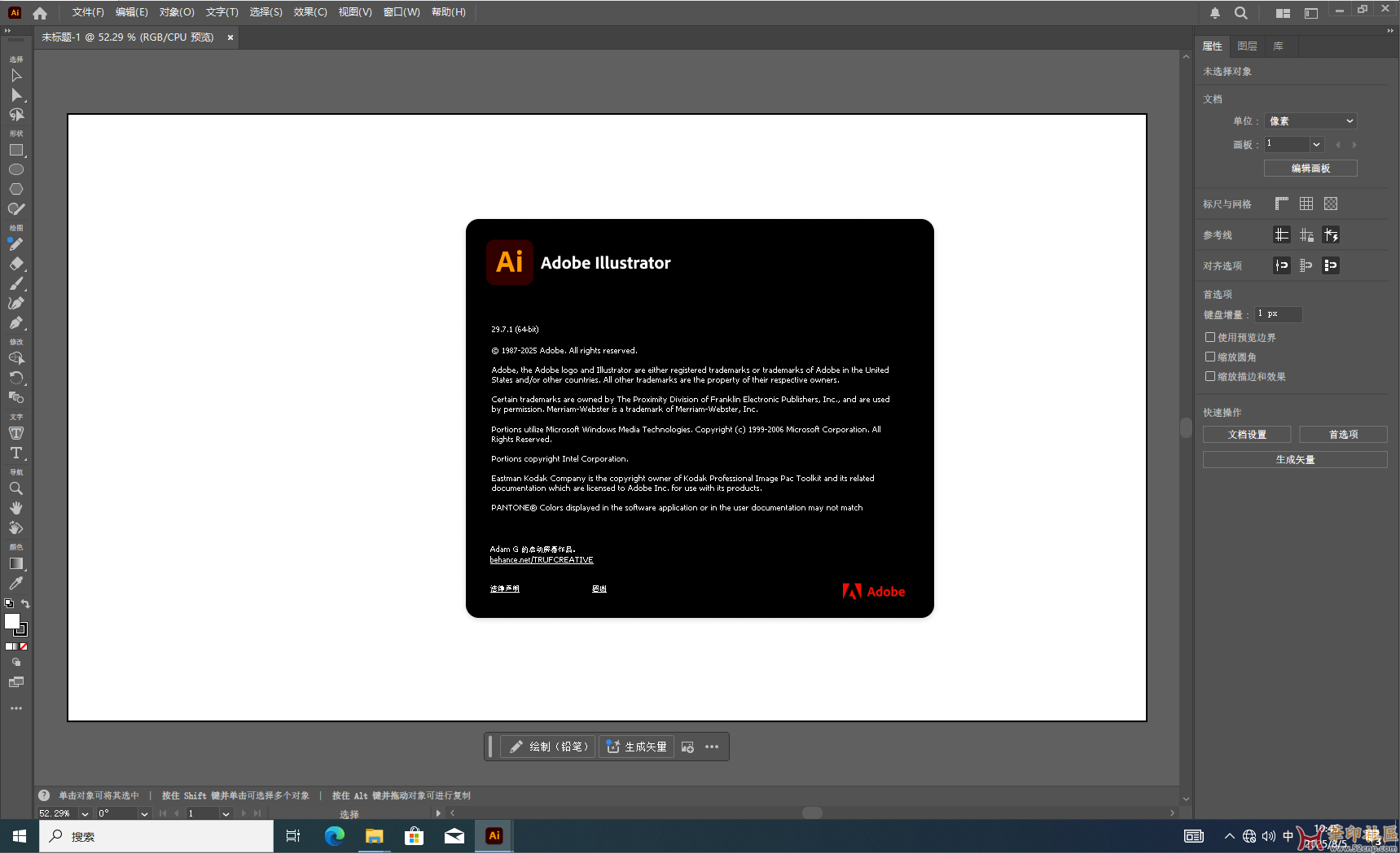Select the Direct Selection tool
1400x854 pixels.
pos(16,95)
